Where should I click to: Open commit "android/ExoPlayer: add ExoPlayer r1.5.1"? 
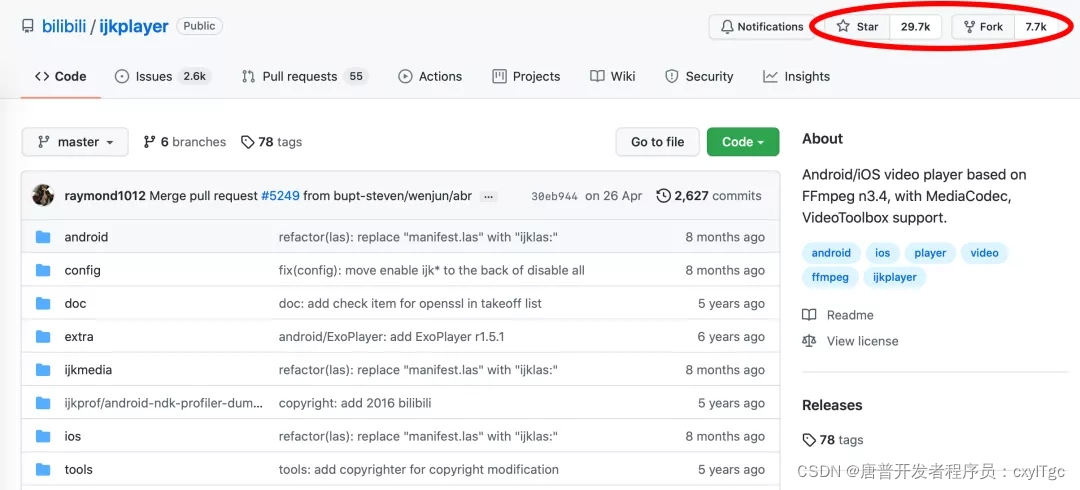point(391,337)
